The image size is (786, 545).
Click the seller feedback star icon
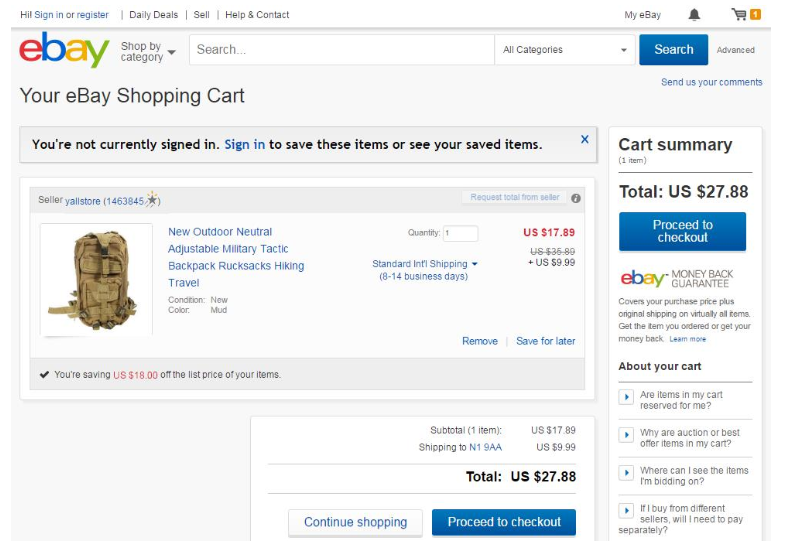click(152, 200)
